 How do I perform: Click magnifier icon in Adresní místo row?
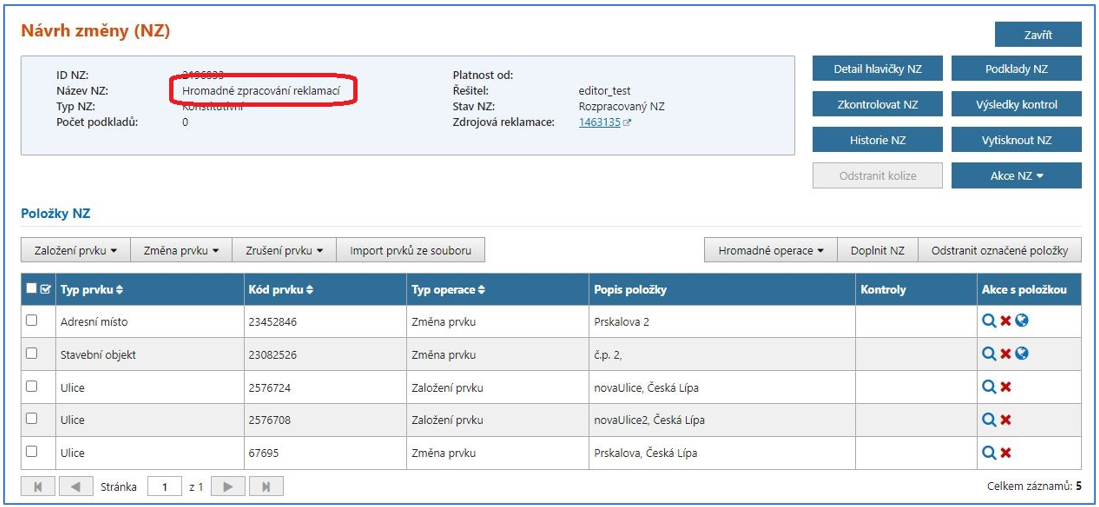(988, 322)
